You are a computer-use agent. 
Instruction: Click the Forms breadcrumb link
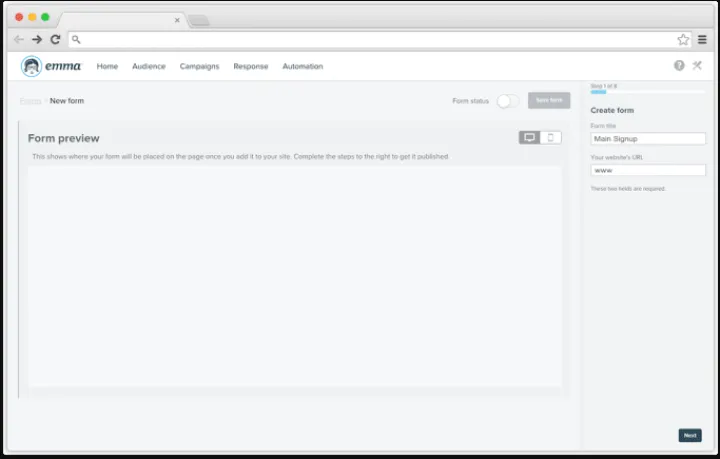coord(30,101)
